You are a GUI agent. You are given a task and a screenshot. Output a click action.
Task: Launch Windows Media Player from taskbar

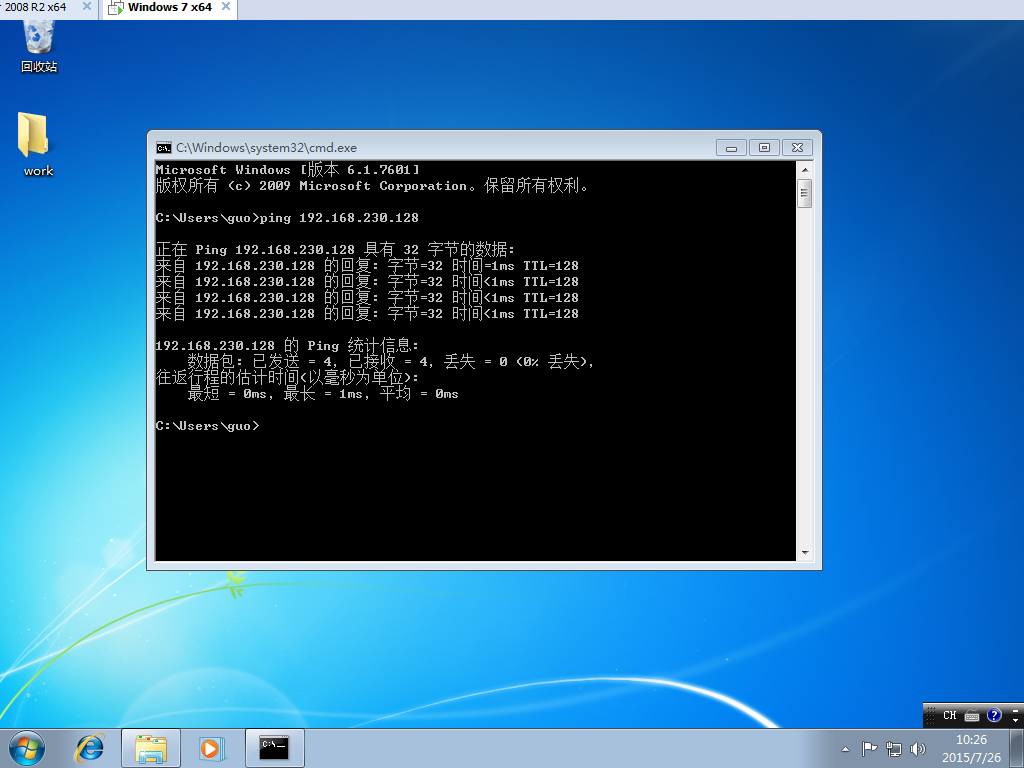pos(211,747)
